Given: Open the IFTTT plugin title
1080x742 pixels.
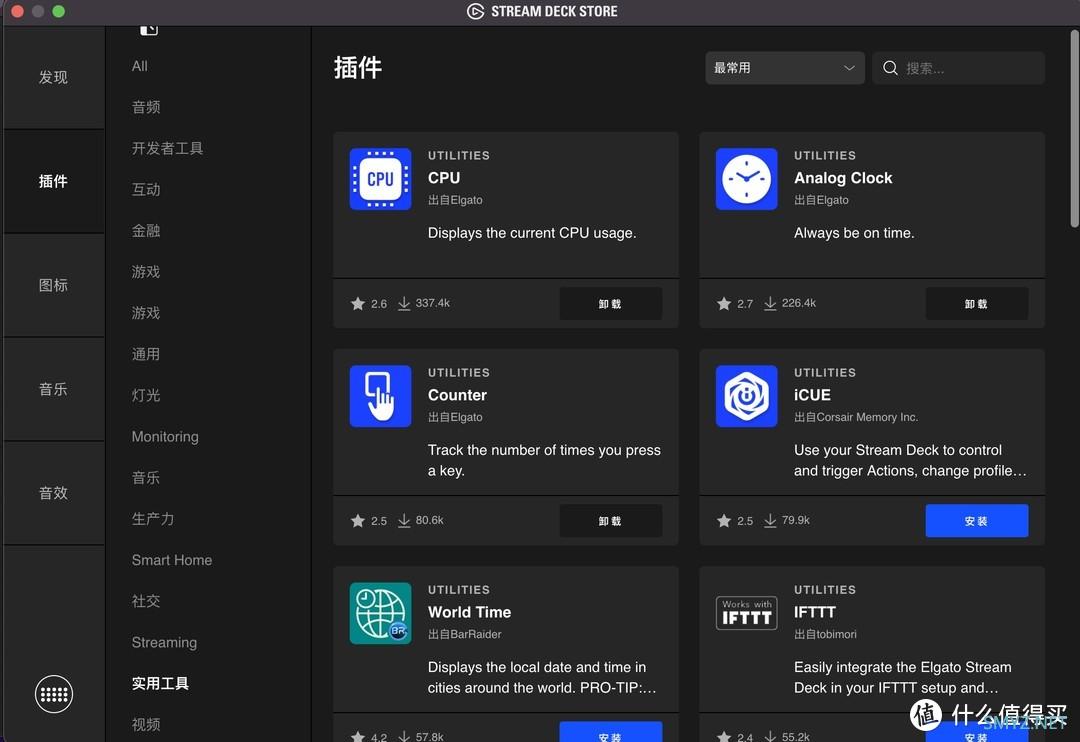Looking at the screenshot, I should point(815,612).
